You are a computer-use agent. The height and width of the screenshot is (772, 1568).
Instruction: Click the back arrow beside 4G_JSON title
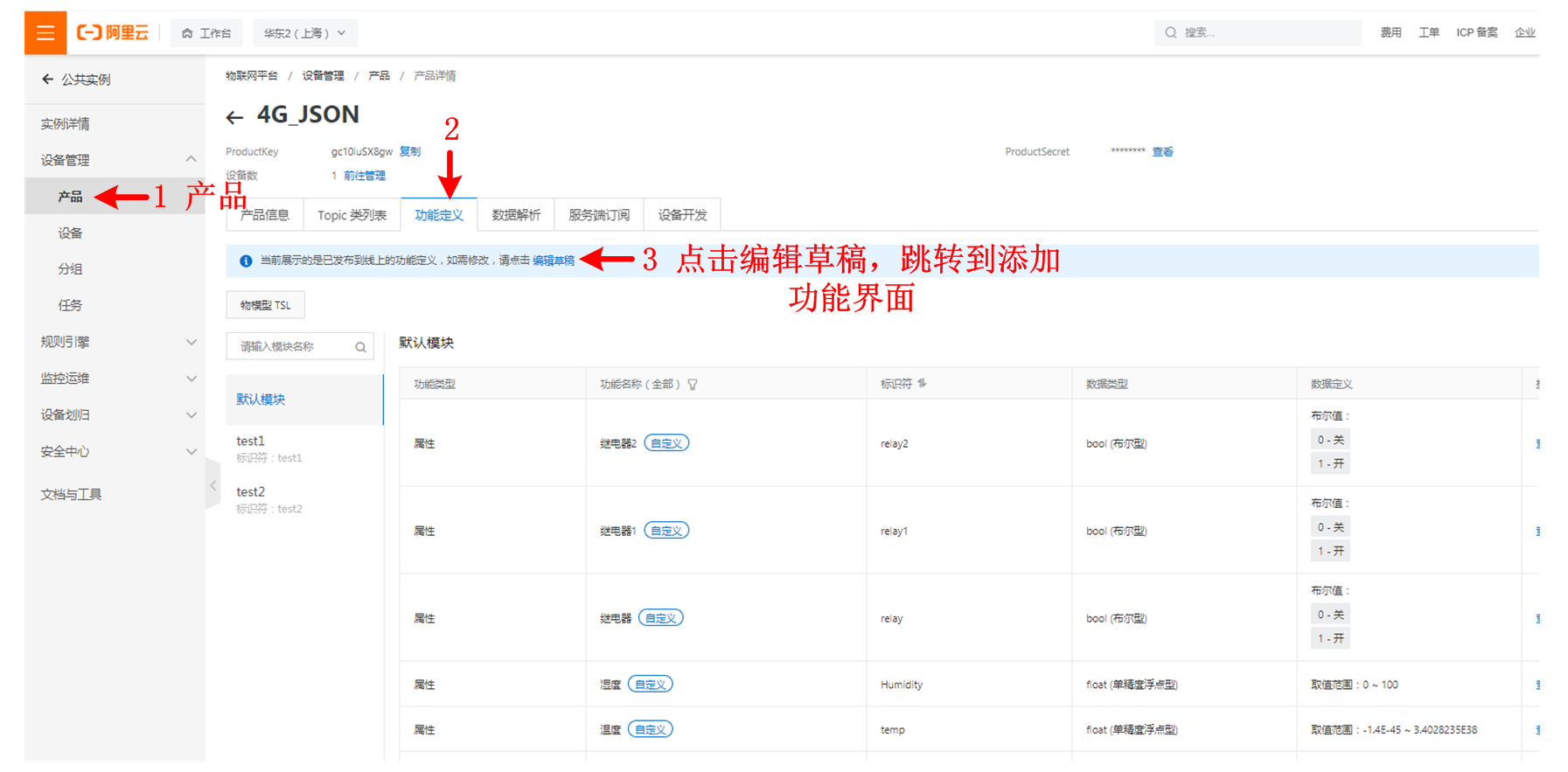[233, 117]
